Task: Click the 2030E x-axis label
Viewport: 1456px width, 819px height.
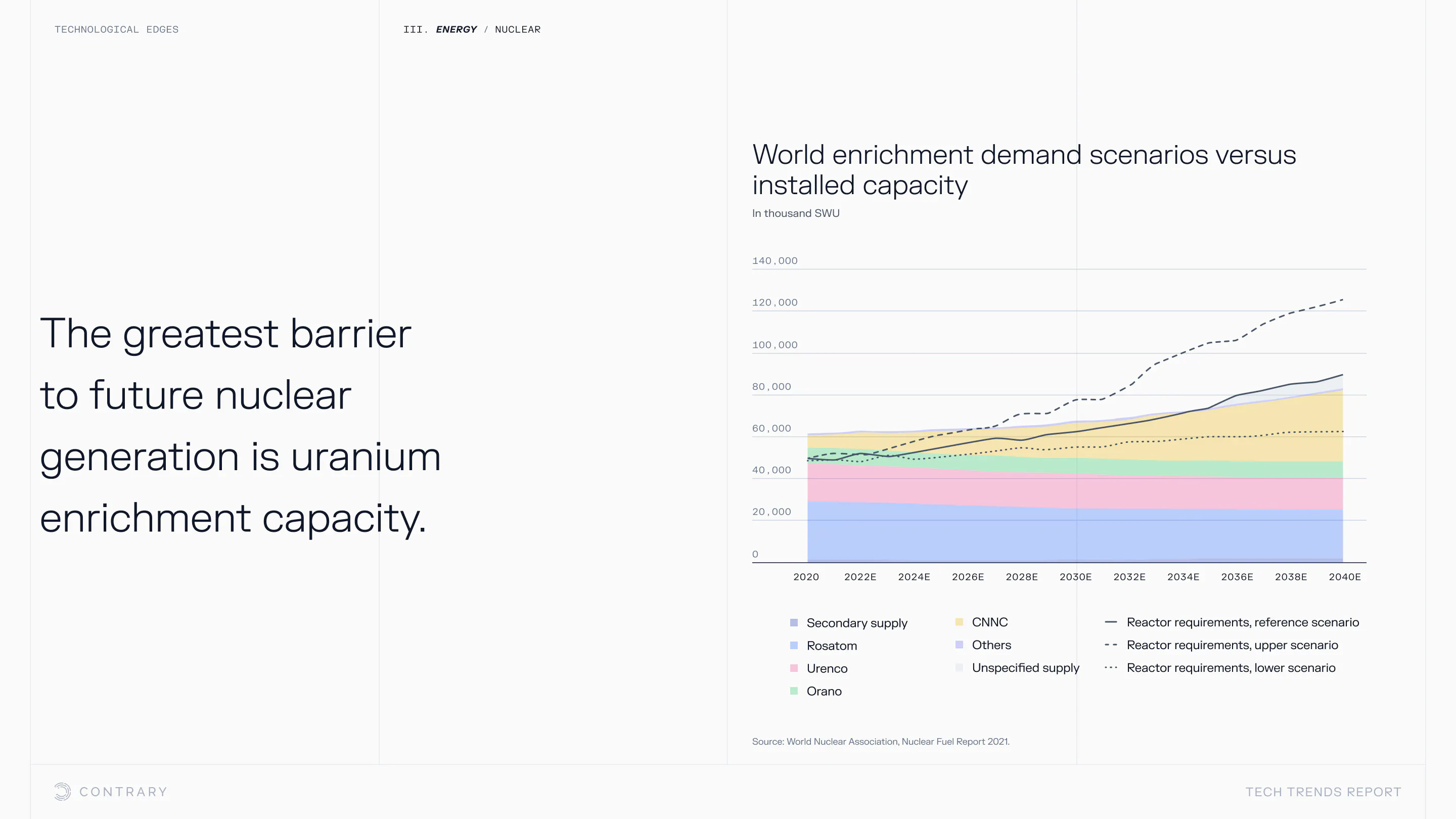Action: pyautogui.click(x=1075, y=576)
